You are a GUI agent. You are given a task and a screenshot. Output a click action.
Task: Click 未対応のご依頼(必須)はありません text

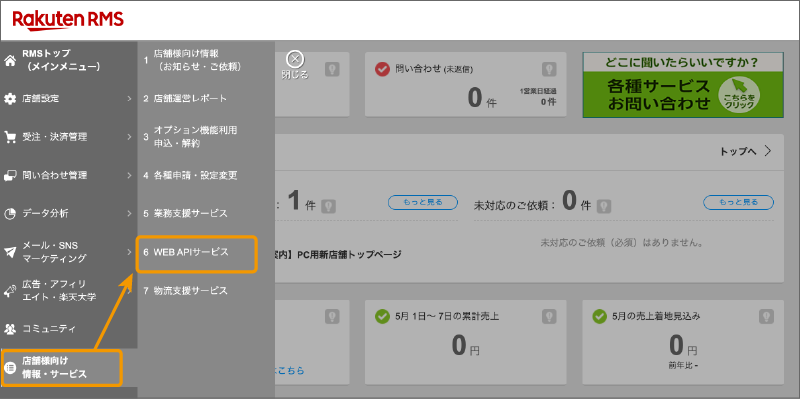pos(622,243)
